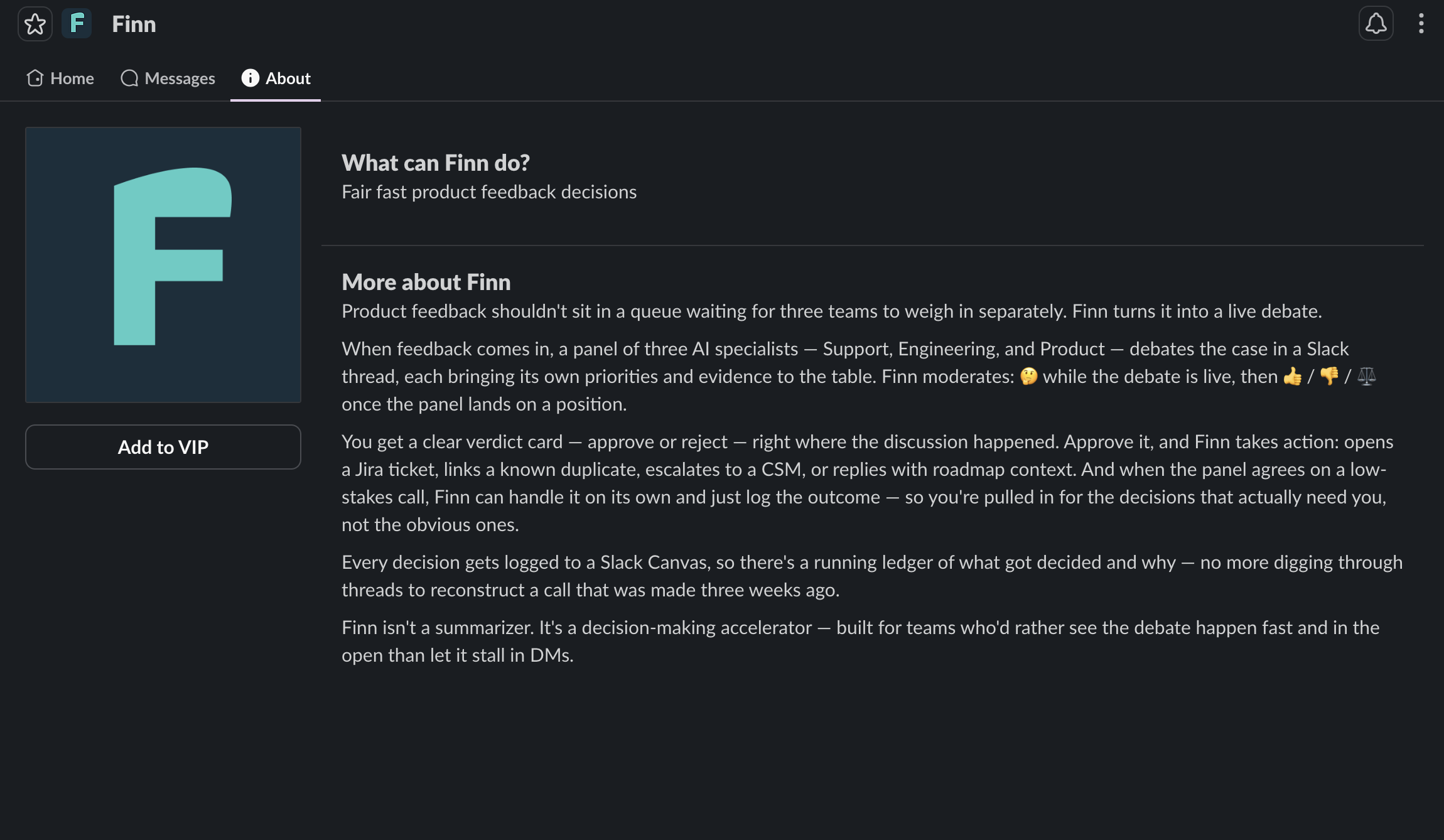Click the 'What can Finn do?' heading
Viewport: 1444px width, 840px height.
436,163
